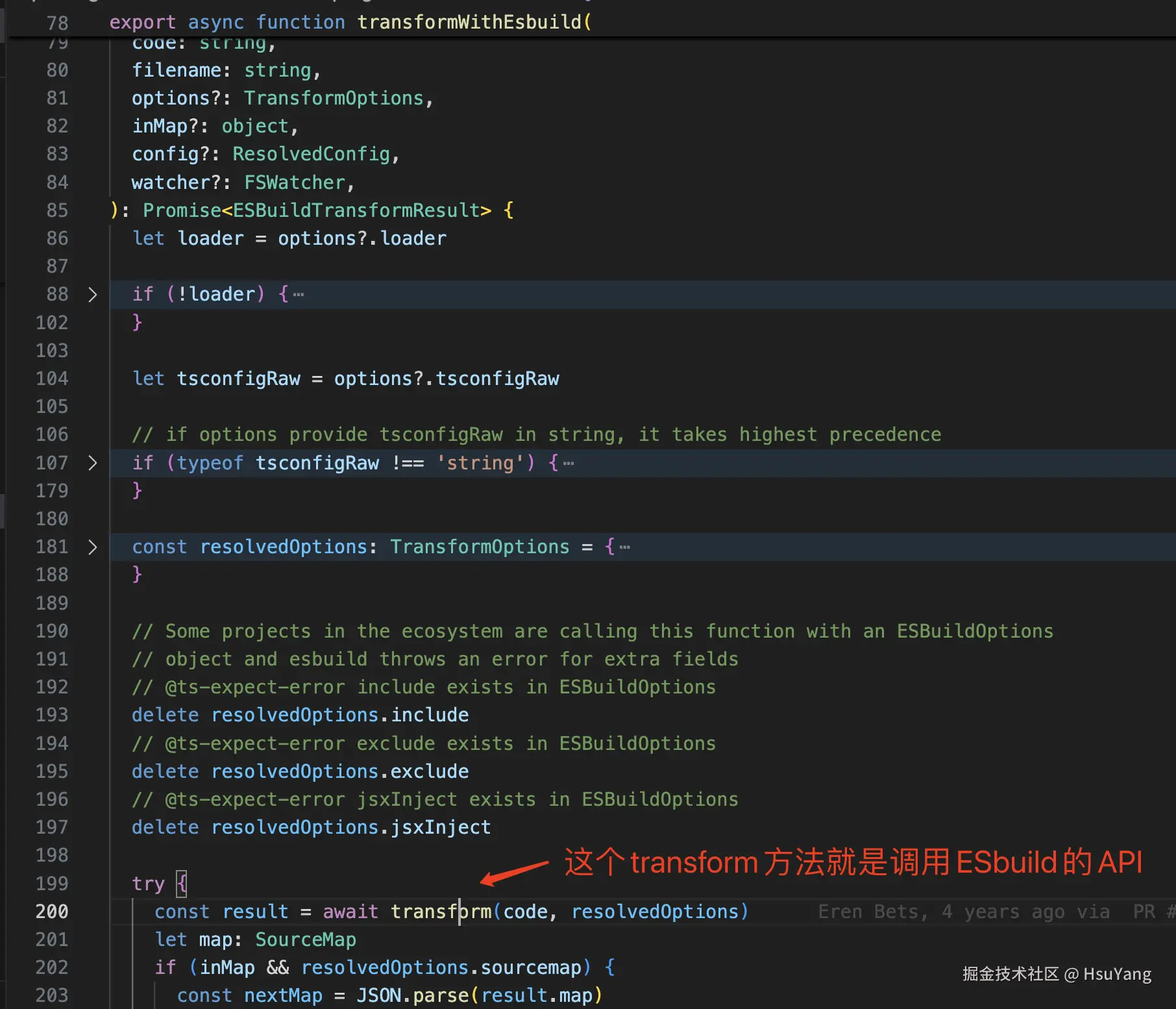Screen dimensions: 1176x1009
Task: Click 'resolvedOptions.sourcemap' on line 202
Action: [441, 967]
